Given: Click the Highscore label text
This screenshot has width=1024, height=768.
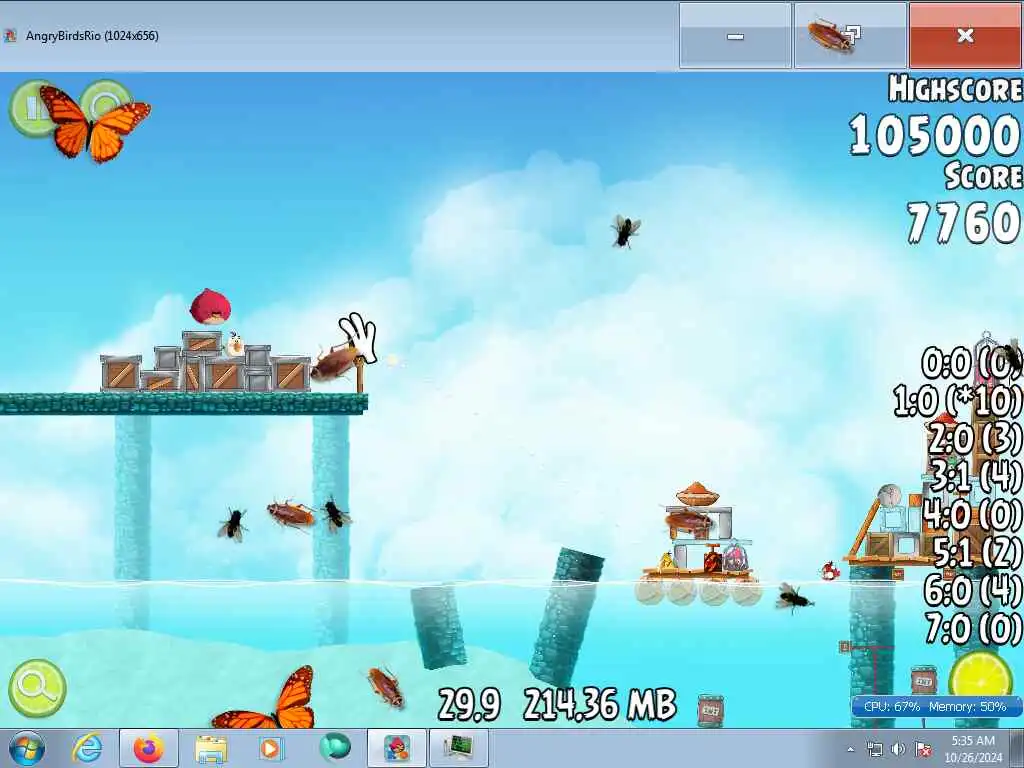Looking at the screenshot, I should (x=955, y=89).
